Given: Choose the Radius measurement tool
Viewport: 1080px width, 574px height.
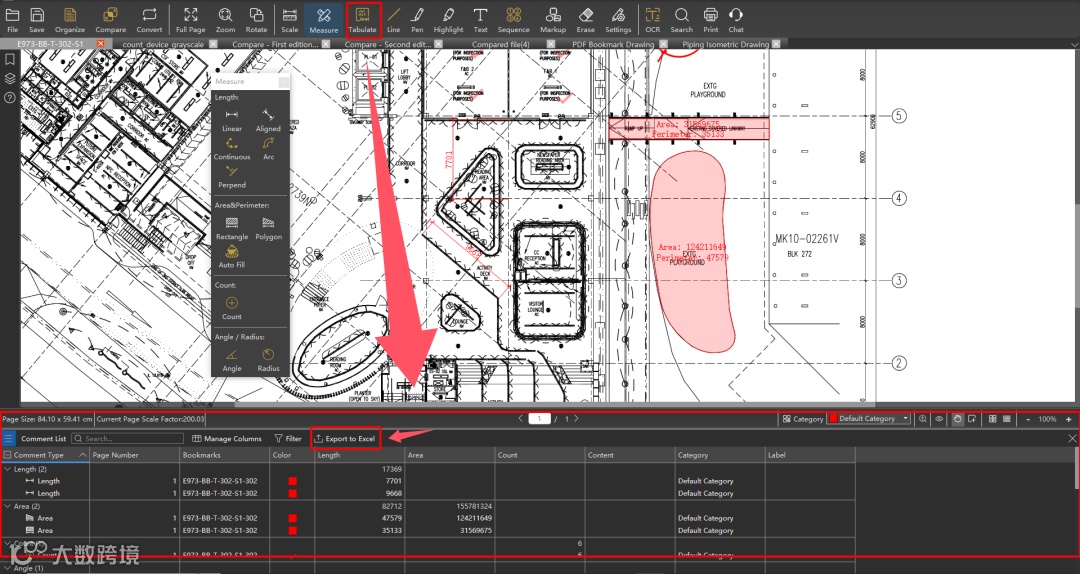Looking at the screenshot, I should 268,359.
